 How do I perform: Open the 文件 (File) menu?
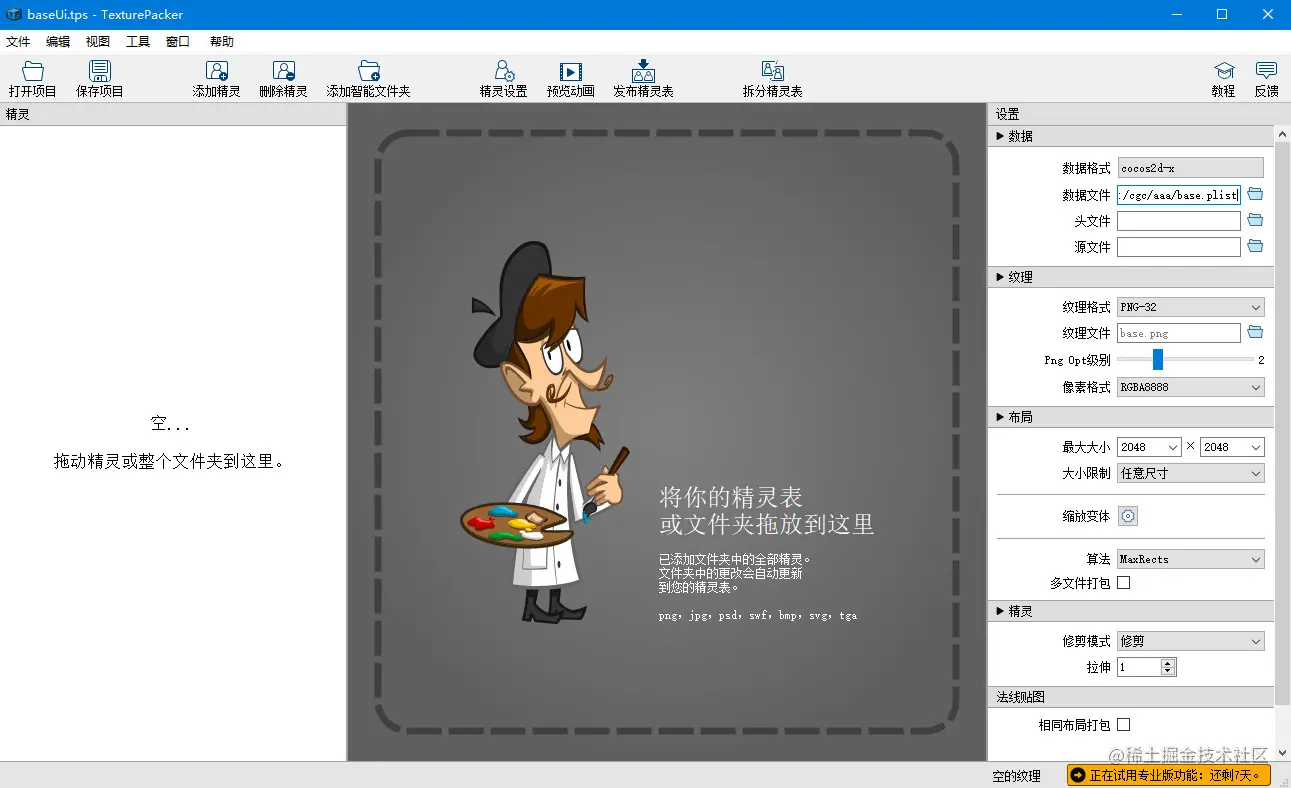pyautogui.click(x=18, y=42)
